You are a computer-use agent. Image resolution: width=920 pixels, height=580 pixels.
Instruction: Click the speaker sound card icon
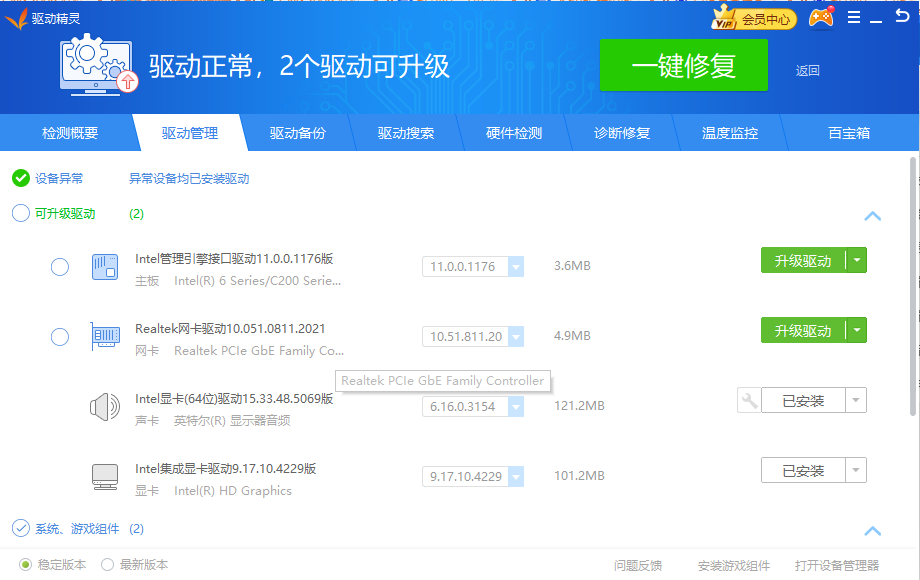click(x=105, y=407)
